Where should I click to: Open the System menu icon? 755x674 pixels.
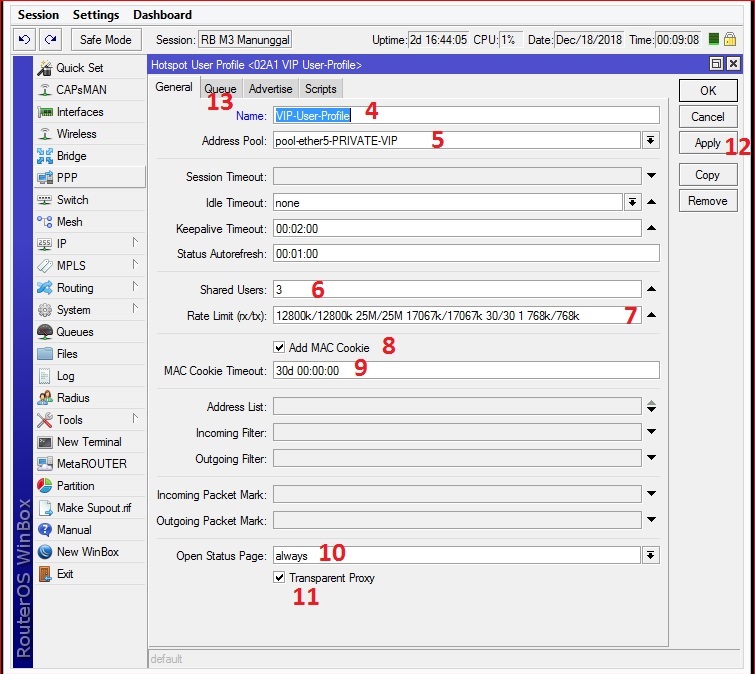click(45, 310)
